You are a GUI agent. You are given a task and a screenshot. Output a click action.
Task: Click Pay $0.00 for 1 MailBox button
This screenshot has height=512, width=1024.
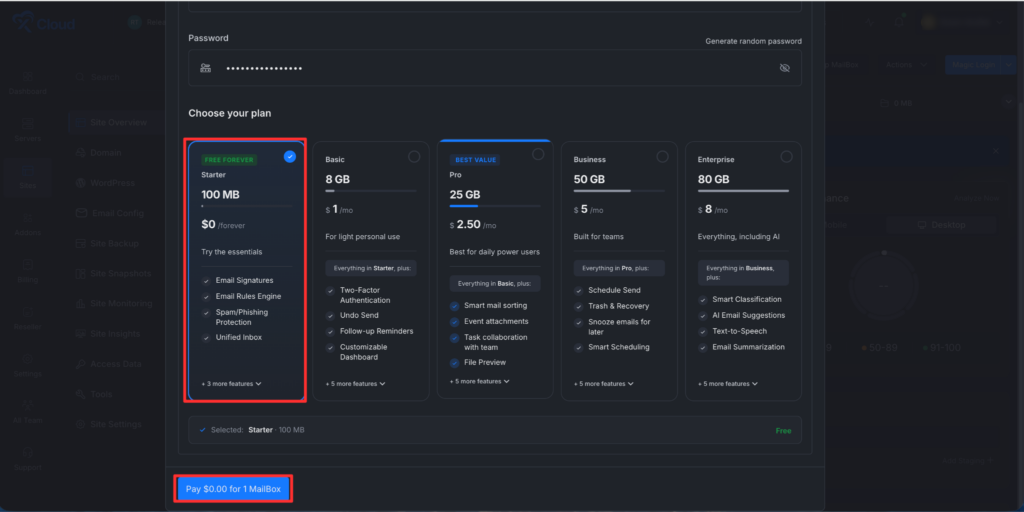click(x=232, y=488)
